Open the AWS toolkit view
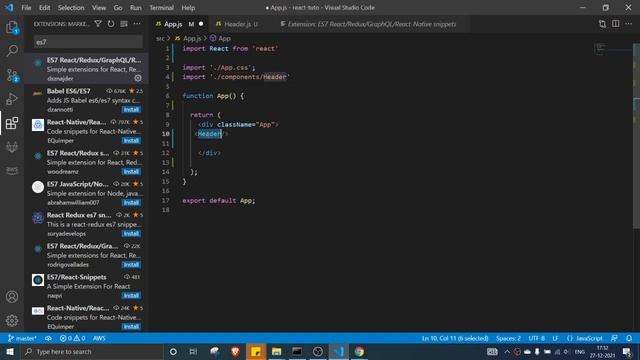 tap(12, 170)
